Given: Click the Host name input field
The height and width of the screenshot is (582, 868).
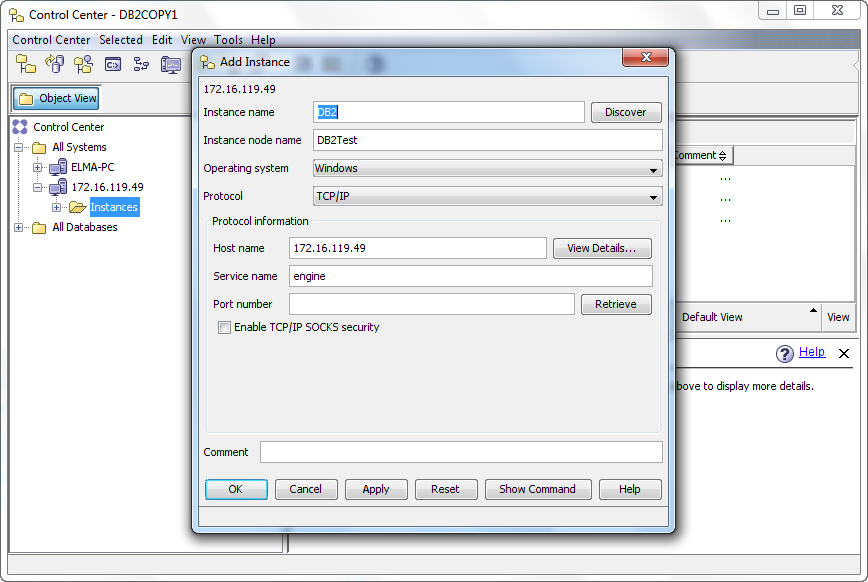Looking at the screenshot, I should (x=418, y=249).
